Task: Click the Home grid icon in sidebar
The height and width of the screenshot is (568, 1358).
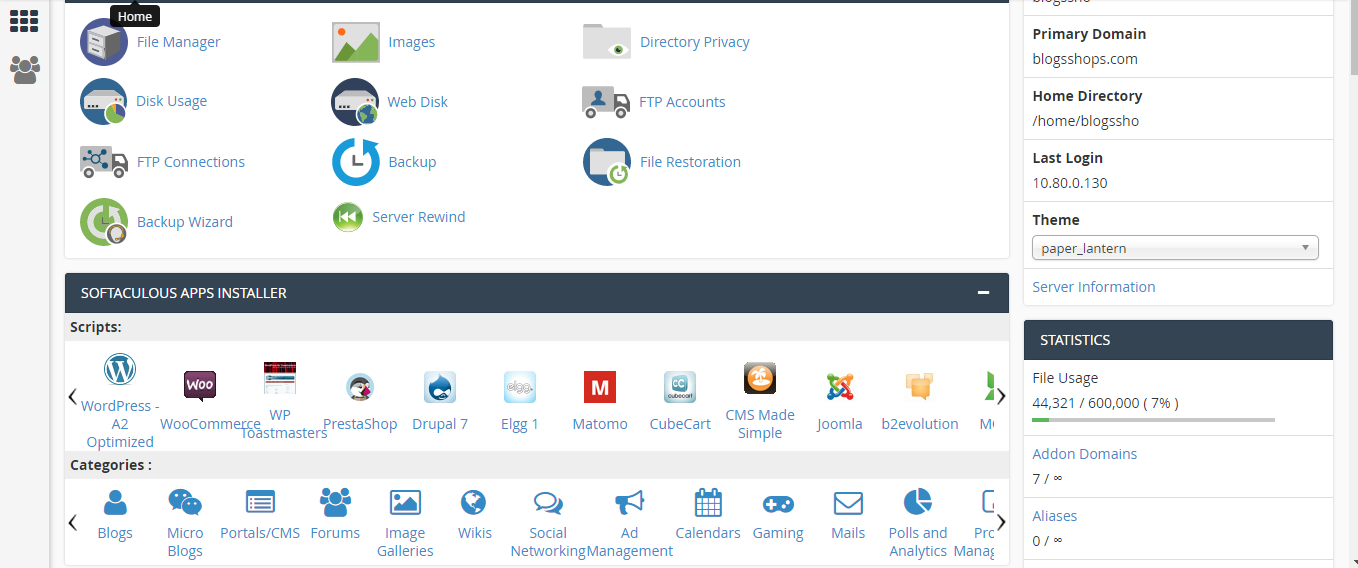Action: point(24,21)
